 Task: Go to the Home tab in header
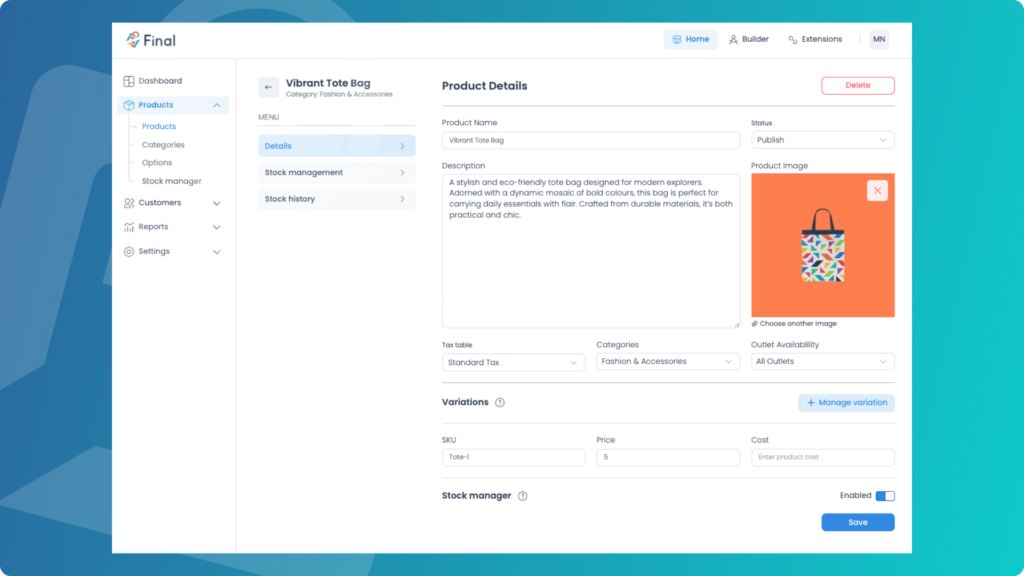691,39
